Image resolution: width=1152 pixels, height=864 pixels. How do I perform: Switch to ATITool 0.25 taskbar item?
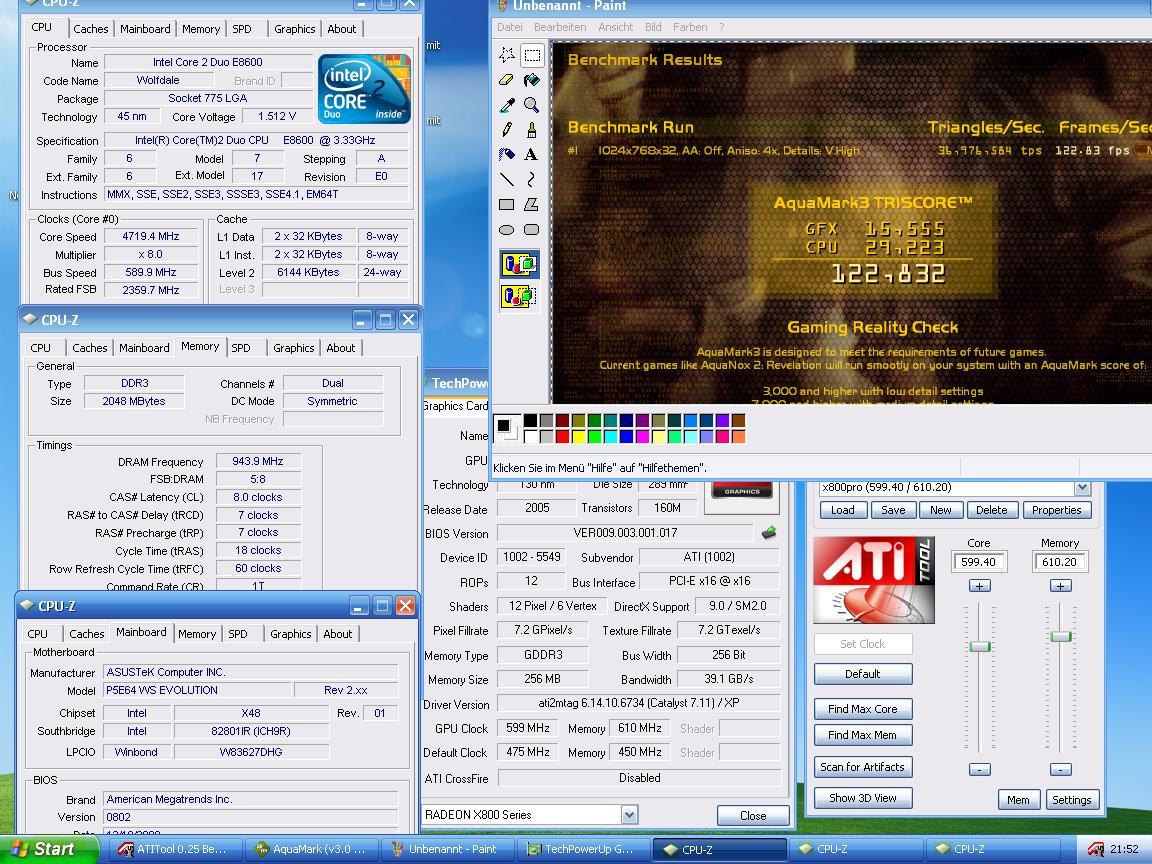click(x=176, y=849)
